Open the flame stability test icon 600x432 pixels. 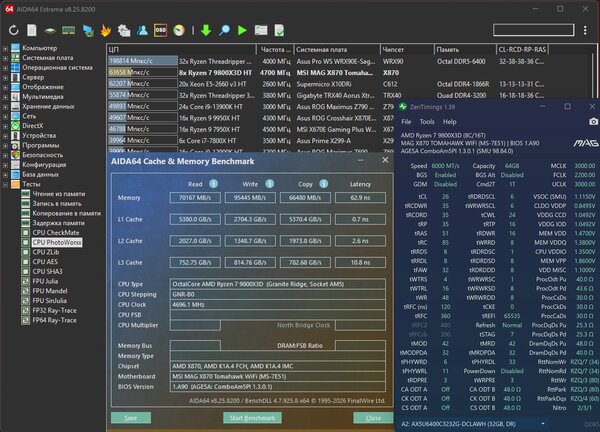tap(106, 30)
